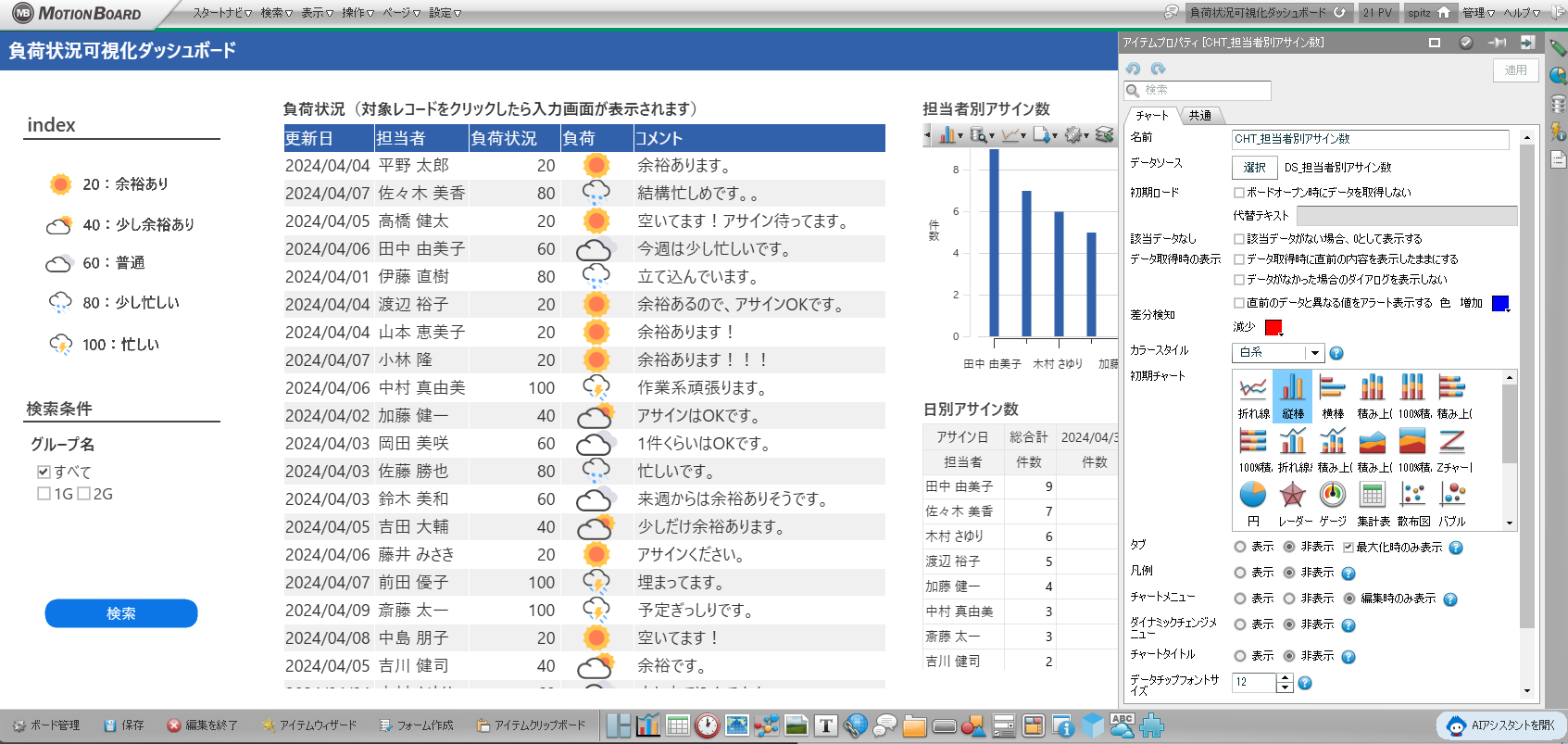Screen dimensions: 1568x744
Task: Click the undo arrow in item properties
Action: (x=1134, y=69)
